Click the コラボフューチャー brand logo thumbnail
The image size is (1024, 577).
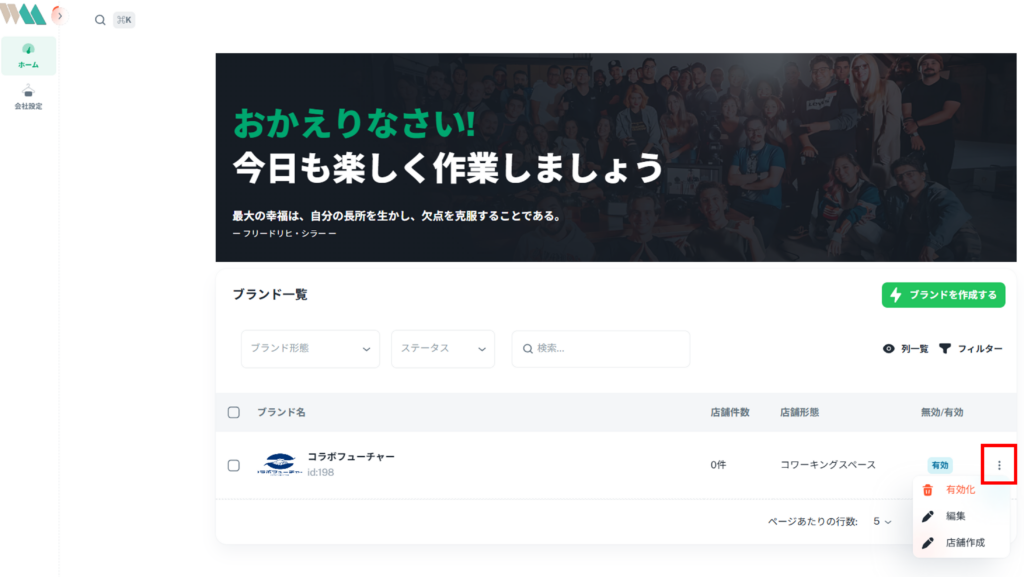tap(280, 464)
